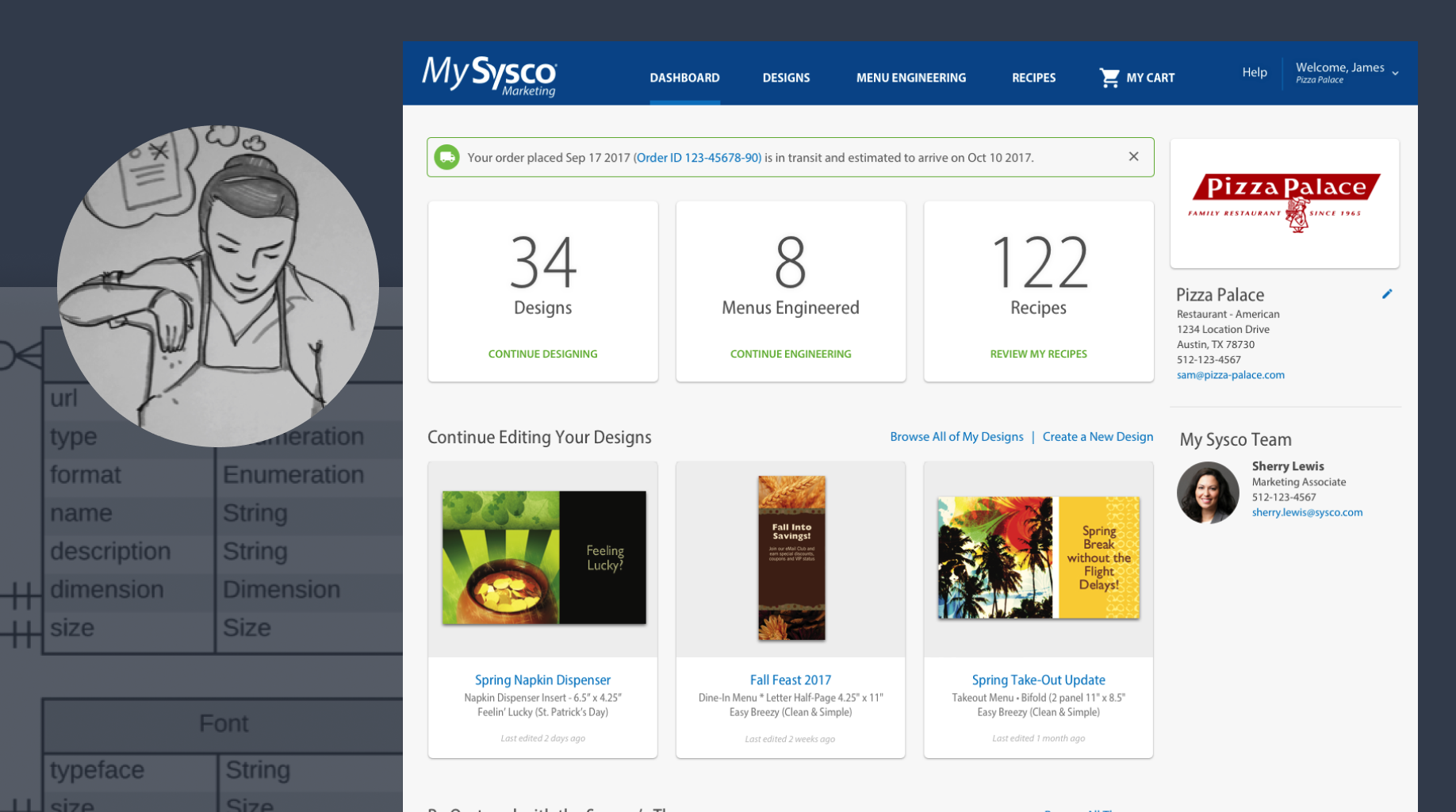
Task: Click 'Last edited 2 weeks ago' text
Action: [790, 739]
